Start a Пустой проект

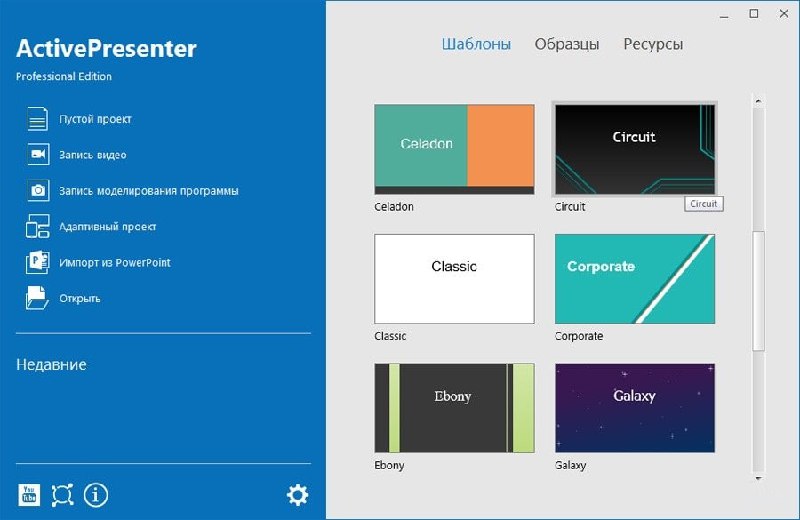tap(95, 119)
